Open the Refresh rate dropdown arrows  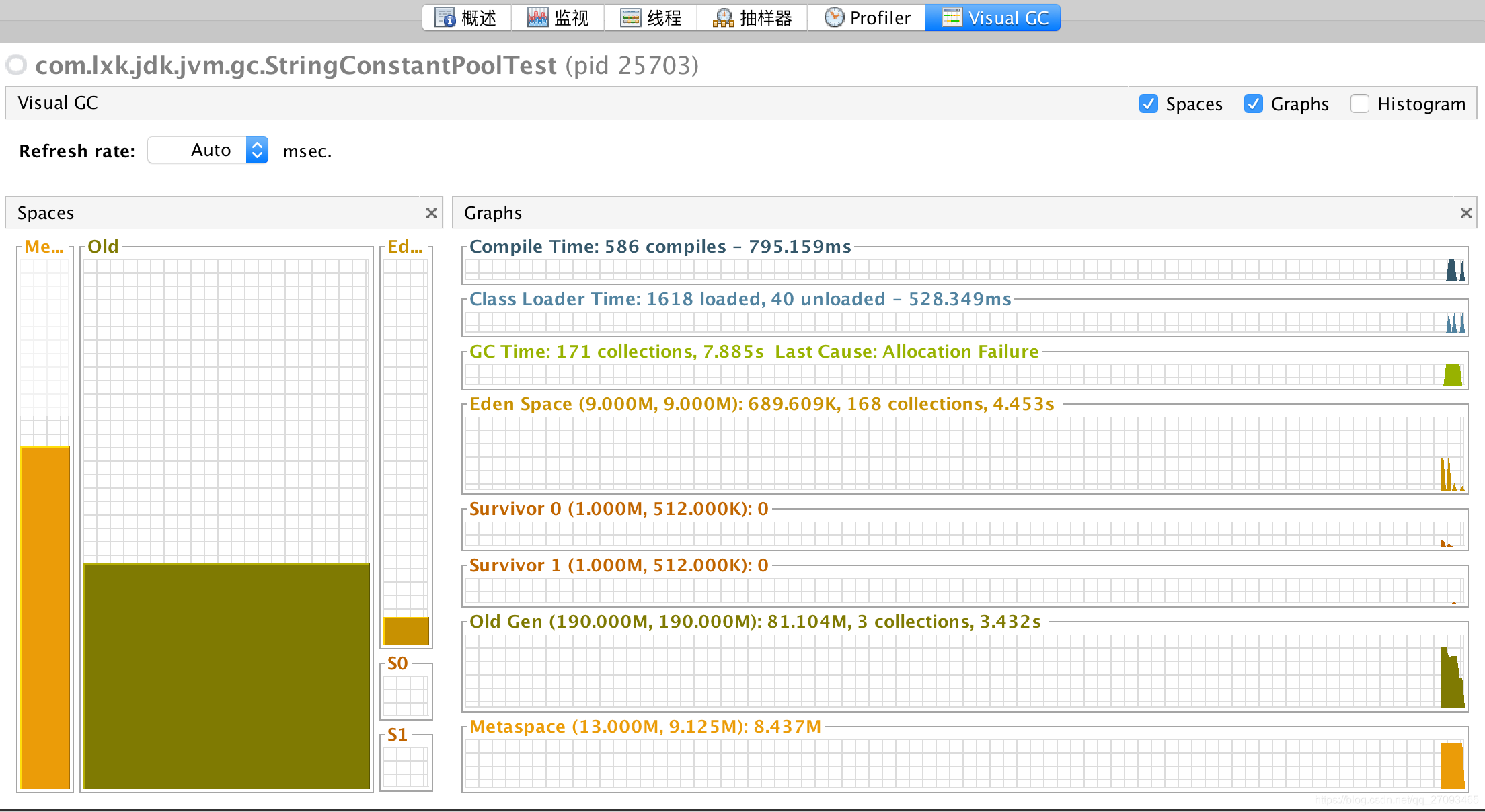click(257, 150)
